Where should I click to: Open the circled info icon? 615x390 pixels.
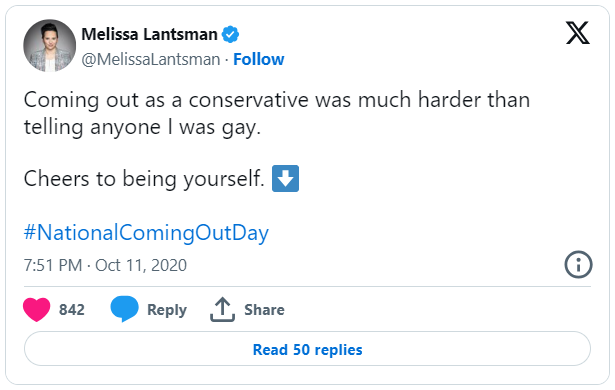click(x=578, y=264)
